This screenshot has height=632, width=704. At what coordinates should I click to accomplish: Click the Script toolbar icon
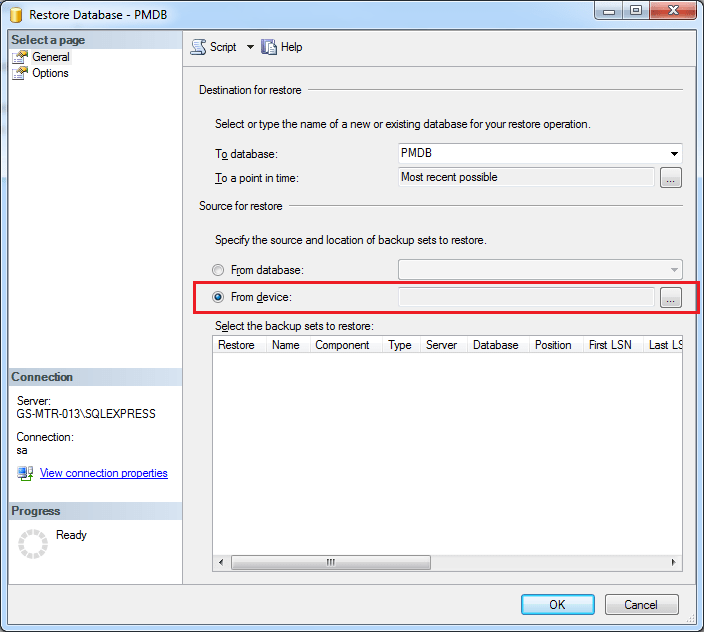click(198, 47)
